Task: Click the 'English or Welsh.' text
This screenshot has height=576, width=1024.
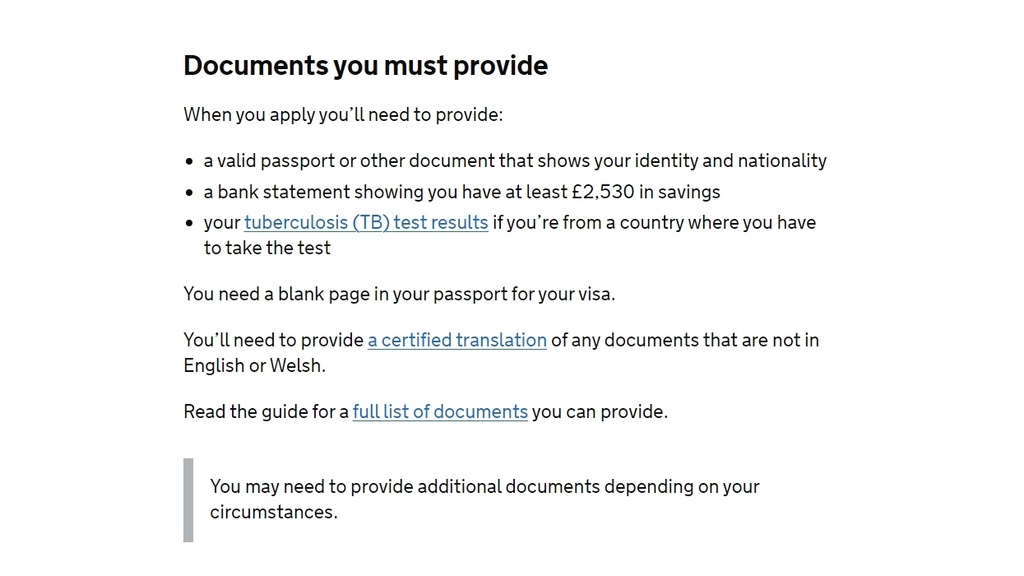Action: (x=254, y=366)
